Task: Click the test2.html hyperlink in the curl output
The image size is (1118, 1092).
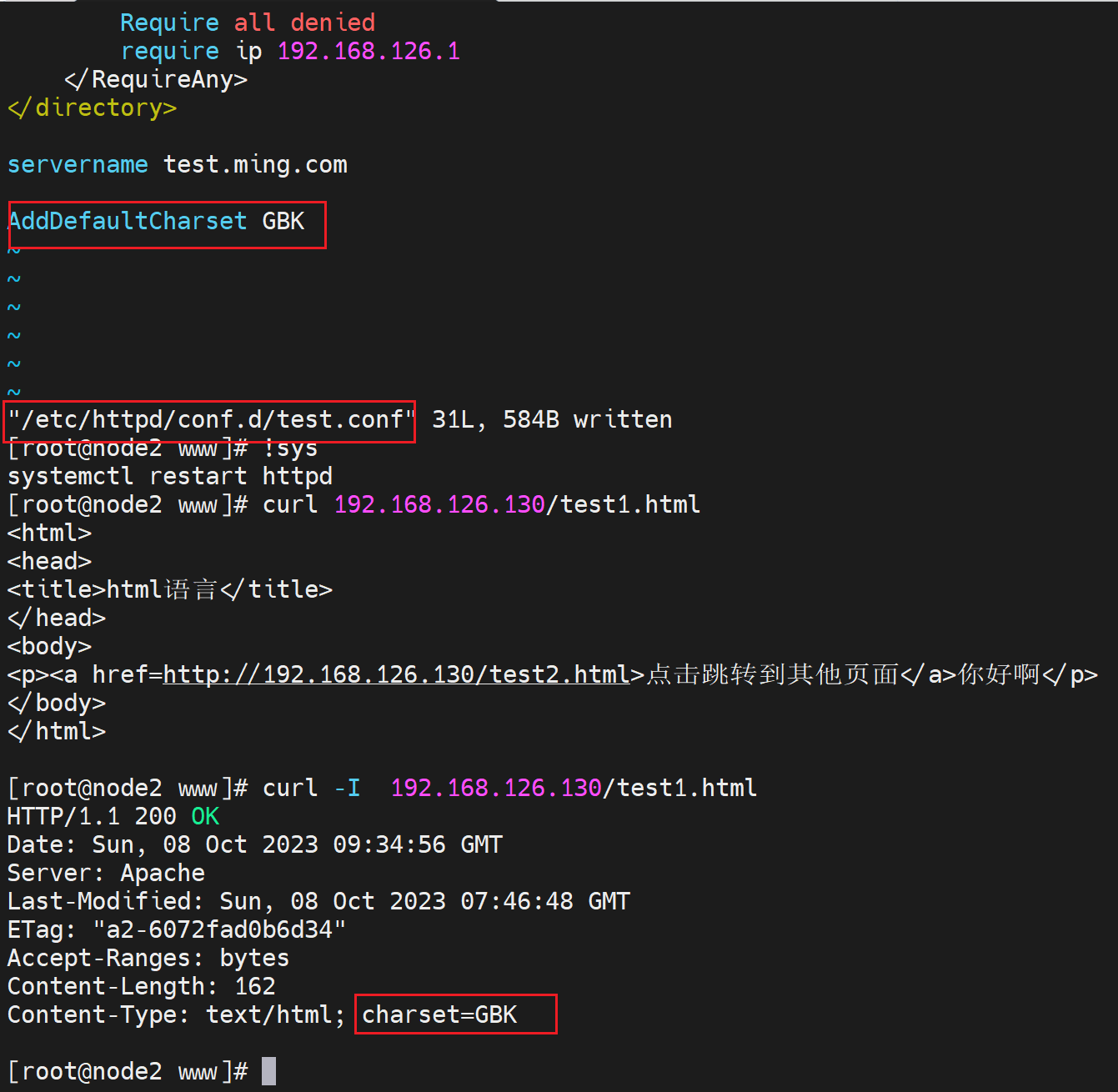Action: coord(396,674)
